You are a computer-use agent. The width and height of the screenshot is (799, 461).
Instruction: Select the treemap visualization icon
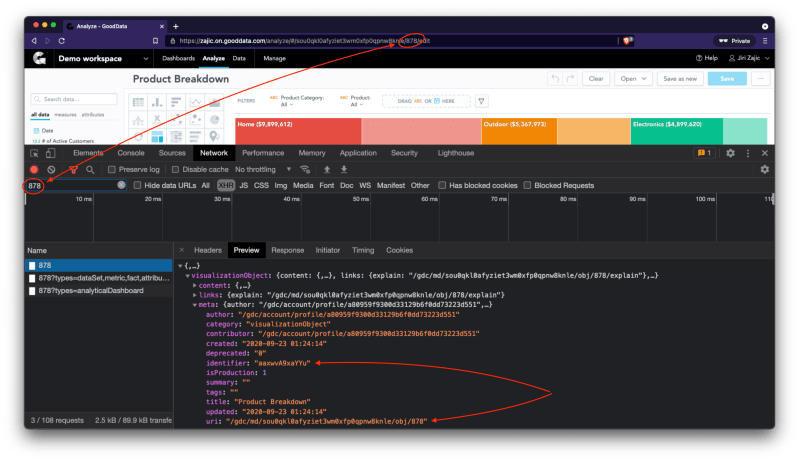coord(157,137)
